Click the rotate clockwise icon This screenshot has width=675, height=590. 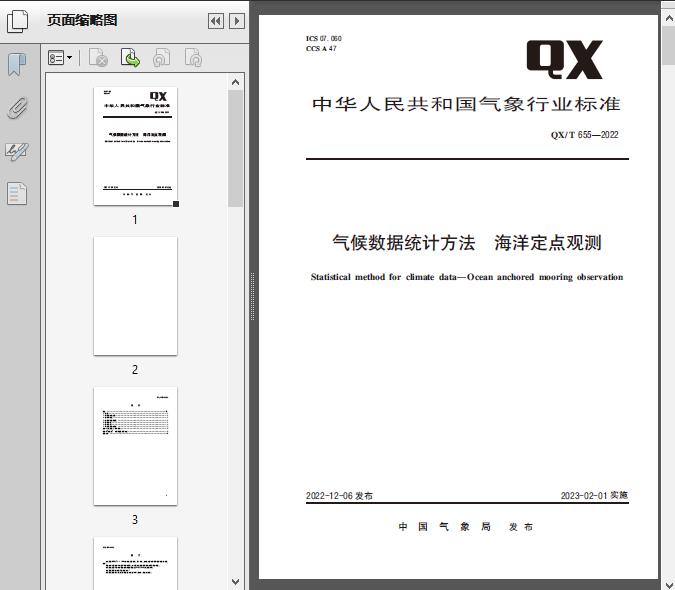click(x=193, y=58)
